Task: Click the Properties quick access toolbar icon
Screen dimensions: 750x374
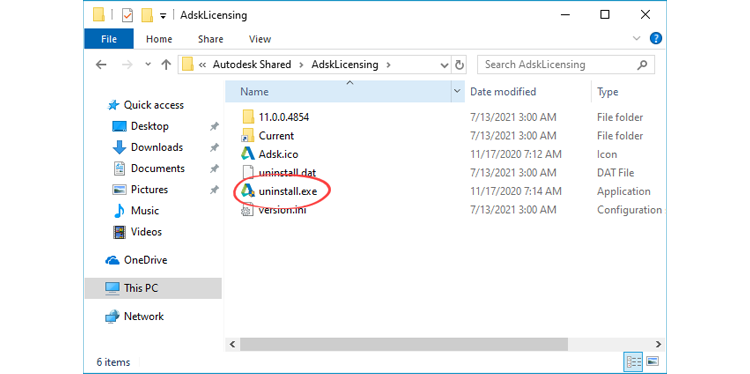Action: [127, 15]
